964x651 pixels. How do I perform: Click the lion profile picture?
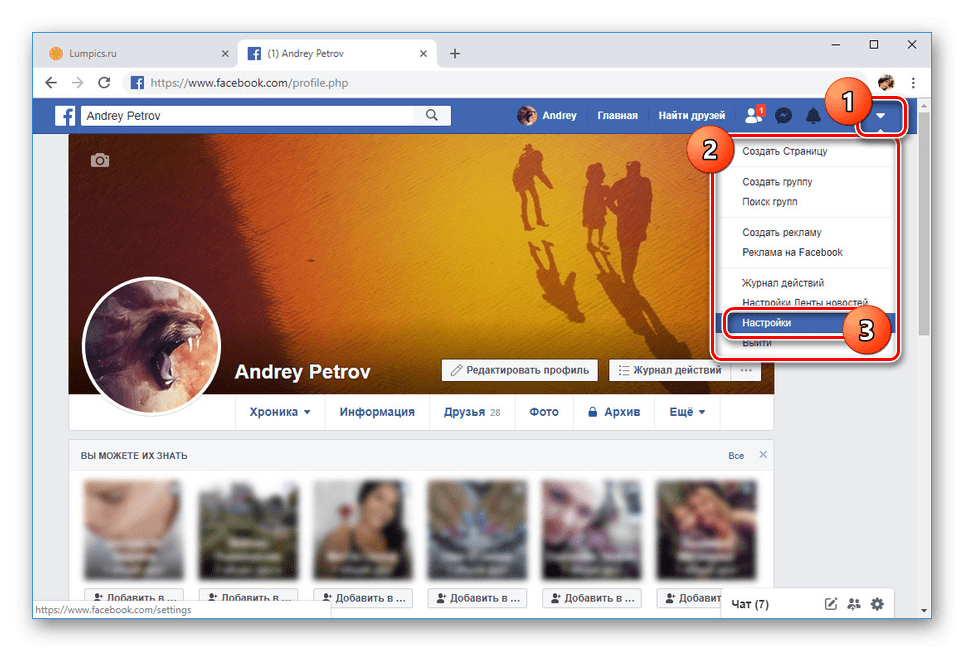pos(152,344)
